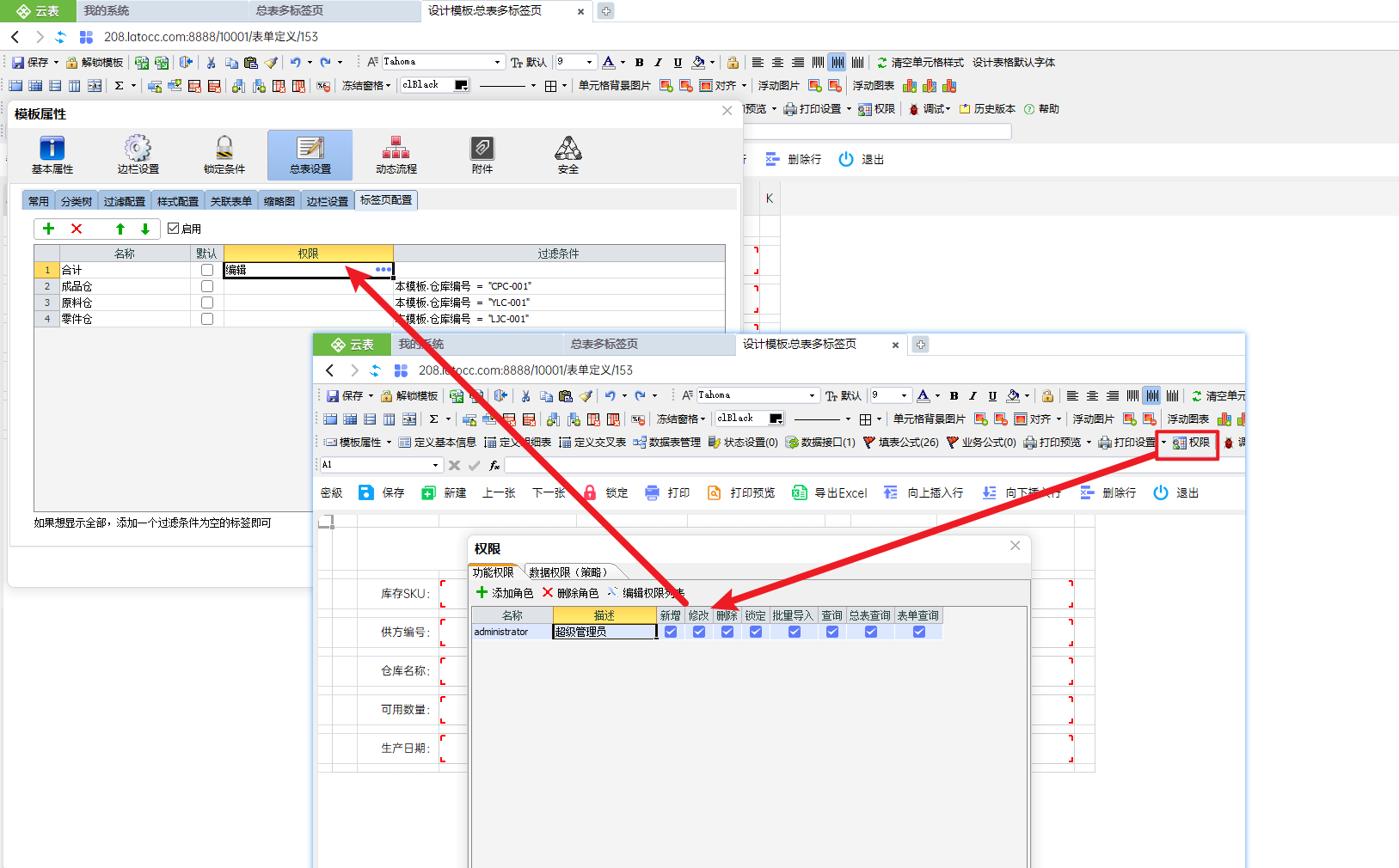
Task: Expand 模板属性 dropdown in the inset toolbar
Action: click(389, 443)
